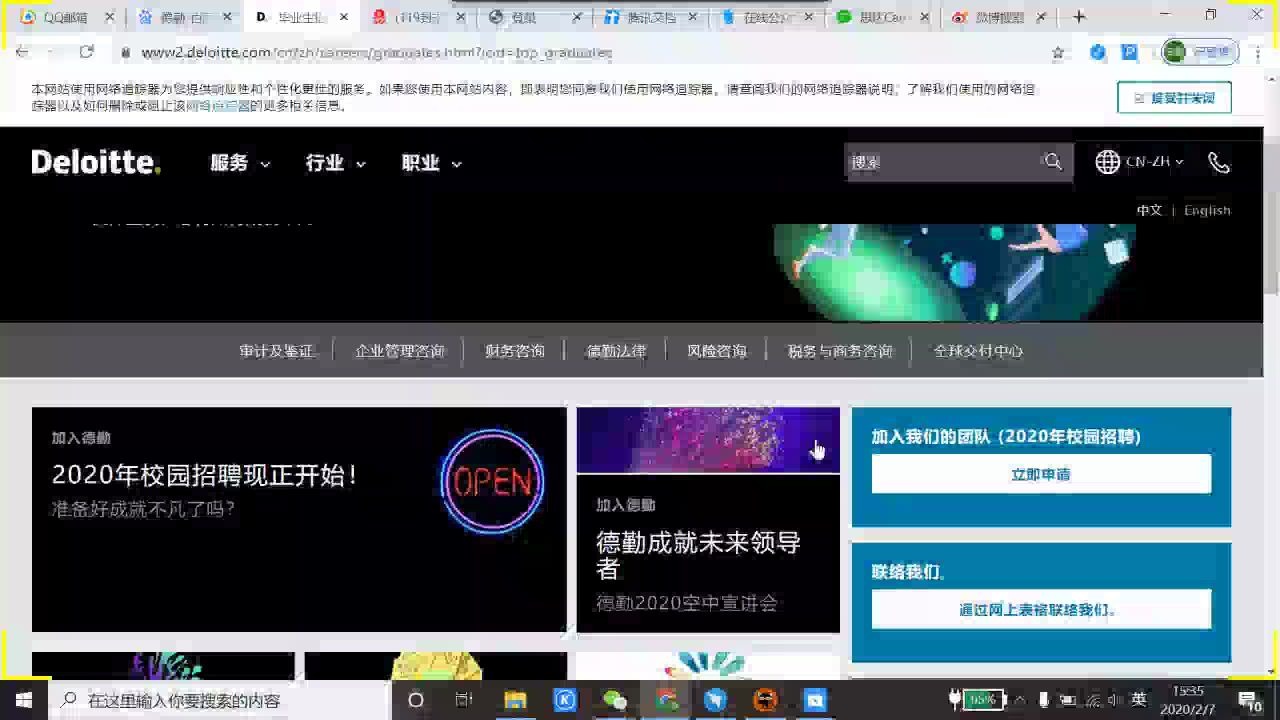The height and width of the screenshot is (720, 1280).
Task: Click the 立即申请 button
Action: click(1041, 474)
